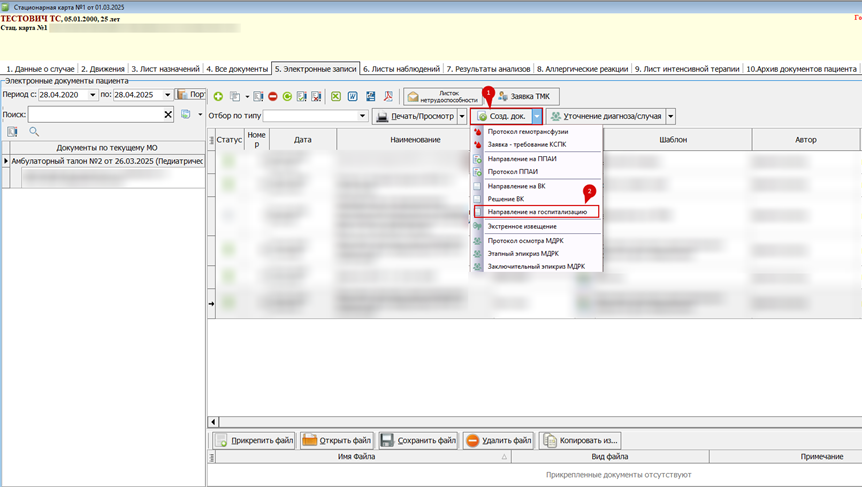Viewport: 862px width, 487px height.
Task: Choose Направление на ВК menu item
Action: 537,186
